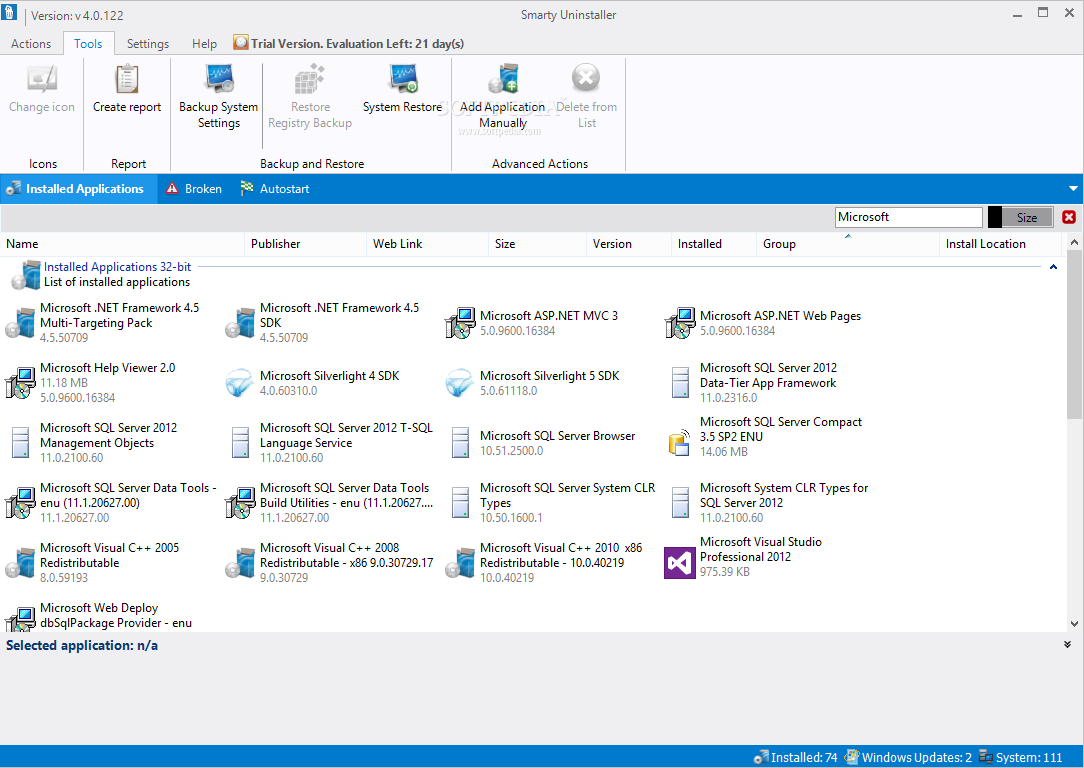Select Microsoft Silverlight 5 SDK icon
1084x768 pixels.
(460, 383)
